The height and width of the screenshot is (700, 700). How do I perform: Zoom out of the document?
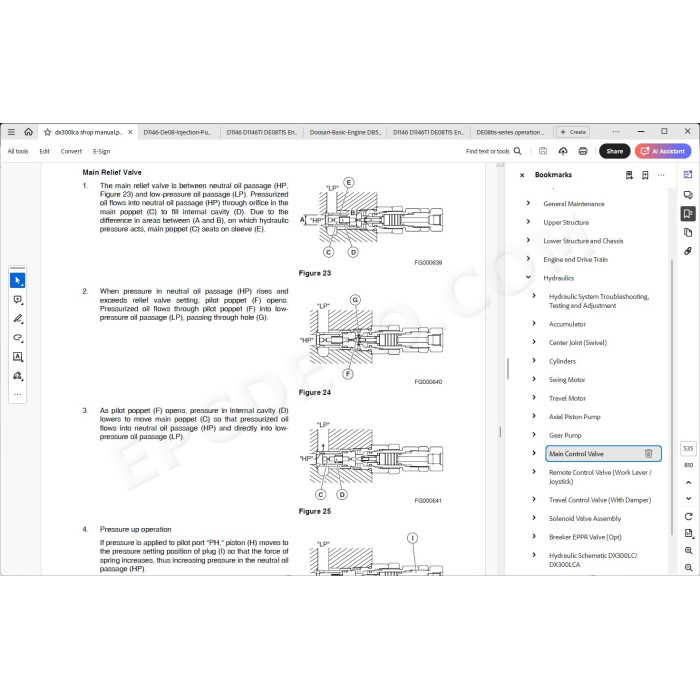688,567
